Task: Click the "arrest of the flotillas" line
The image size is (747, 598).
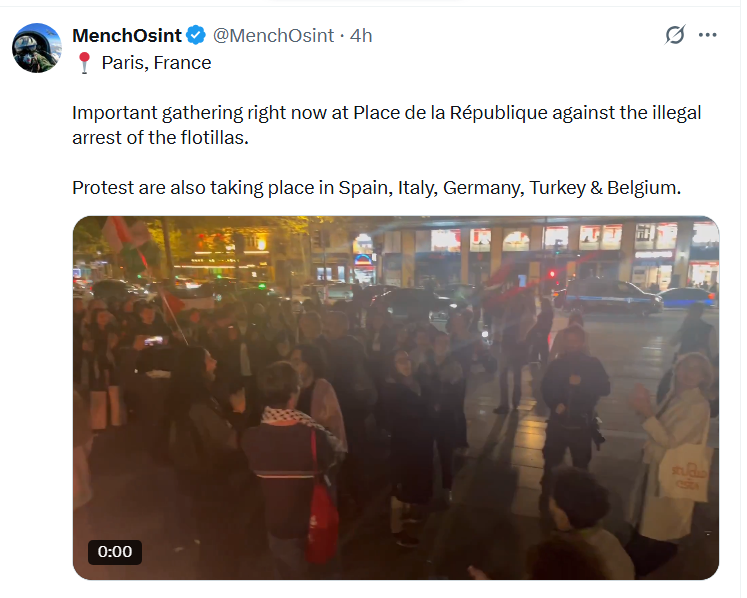Action: pyautogui.click(x=159, y=137)
